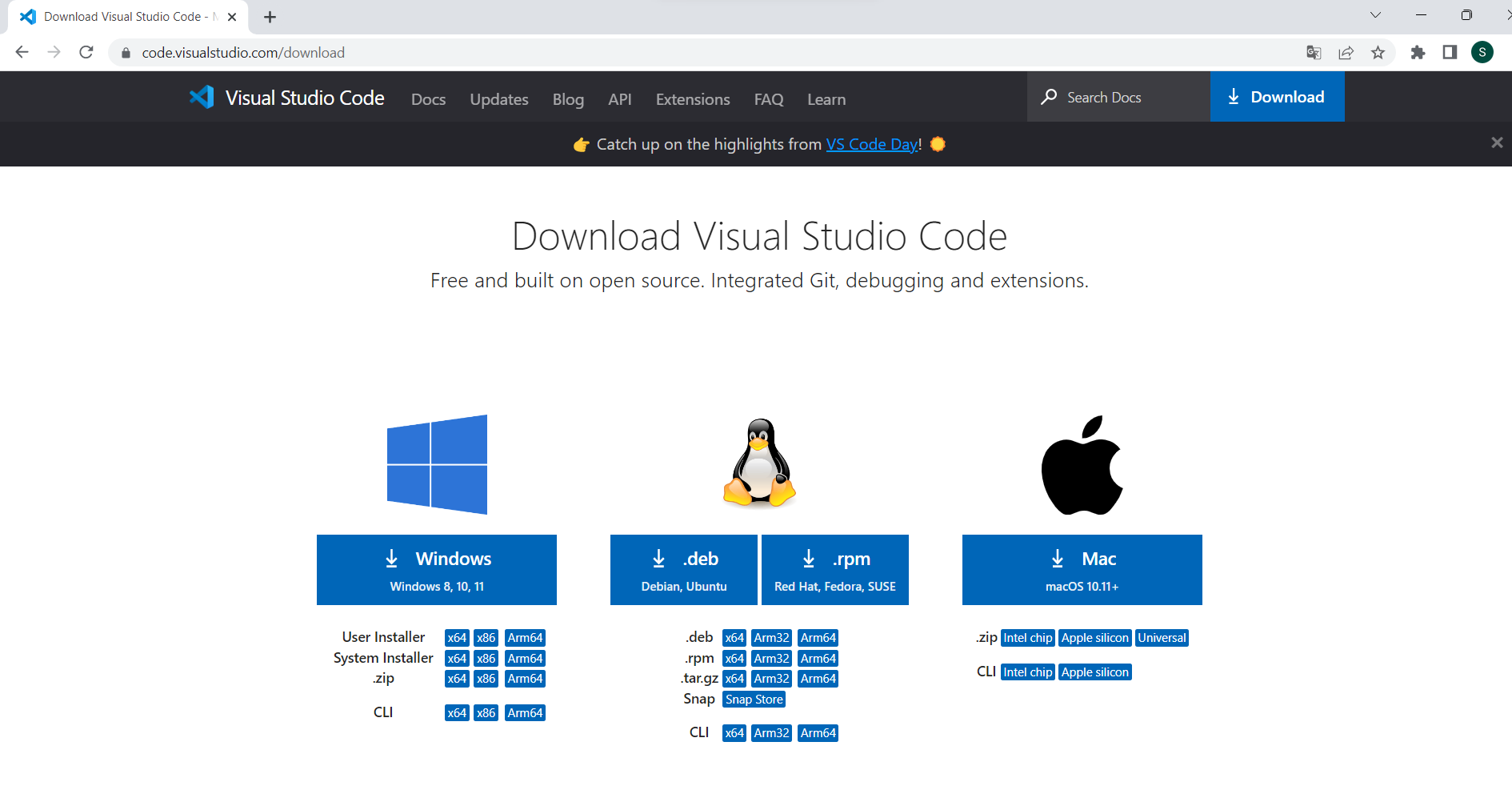This screenshot has height=802, width=1512.
Task: Select Windows CLI x64
Action: coord(457,713)
